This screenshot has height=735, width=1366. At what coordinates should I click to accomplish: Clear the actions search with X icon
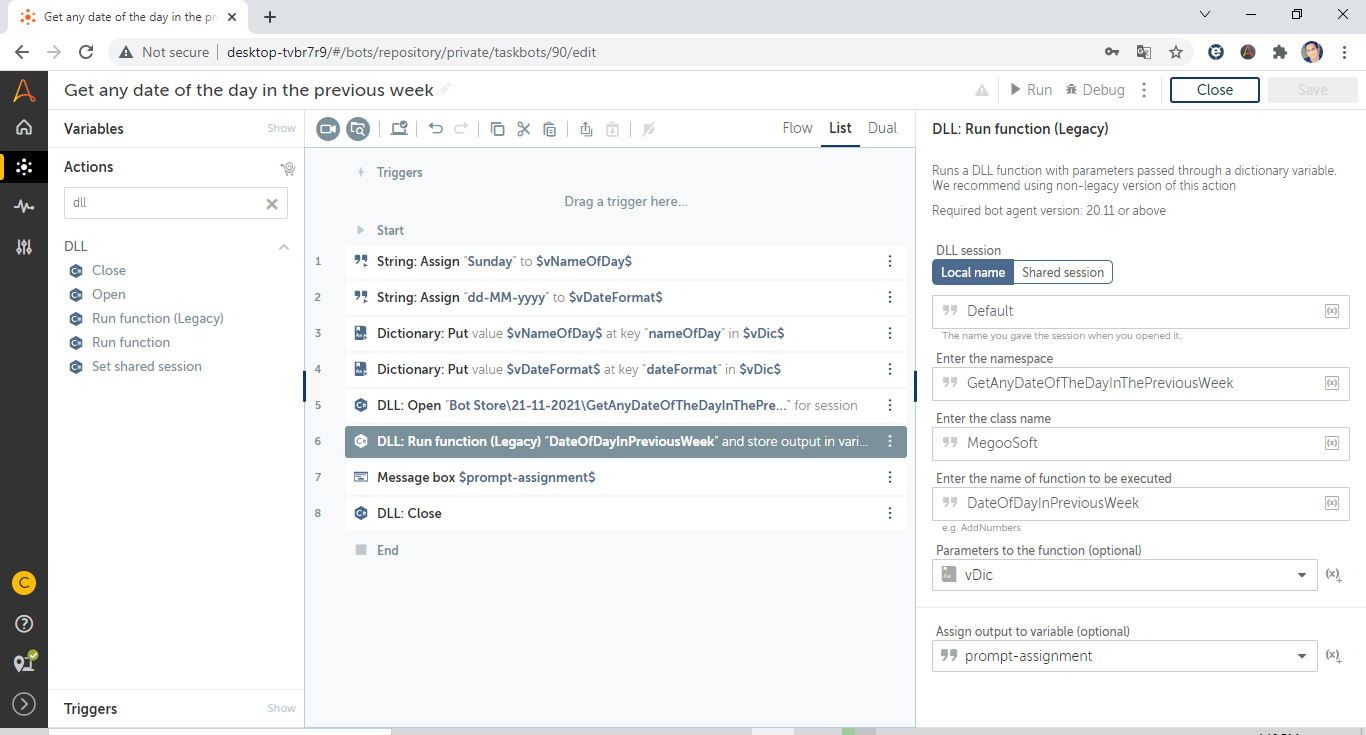point(271,203)
